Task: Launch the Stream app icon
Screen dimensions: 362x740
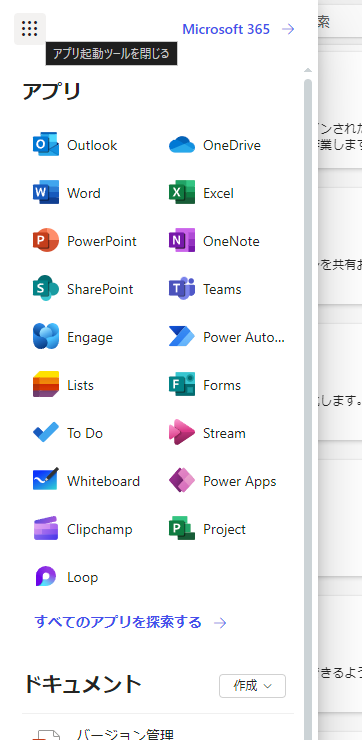Action: click(182, 433)
